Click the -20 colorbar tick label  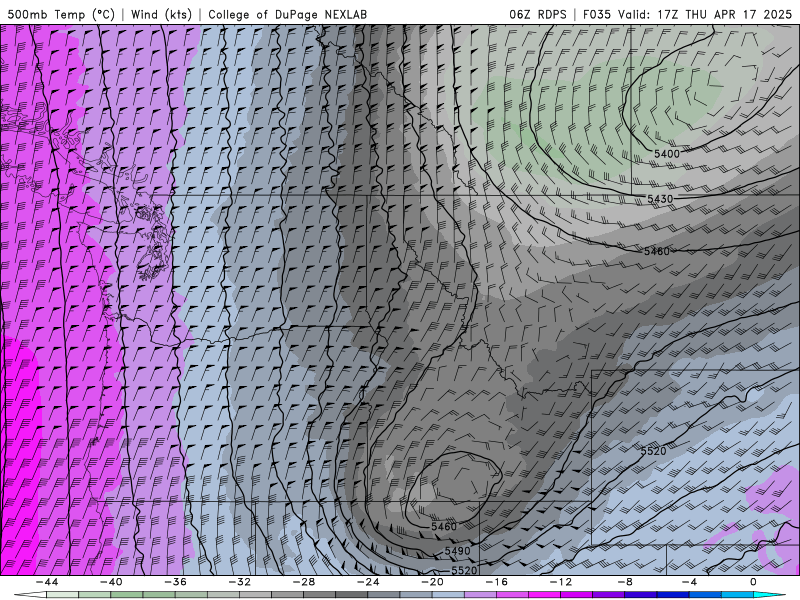click(432, 582)
